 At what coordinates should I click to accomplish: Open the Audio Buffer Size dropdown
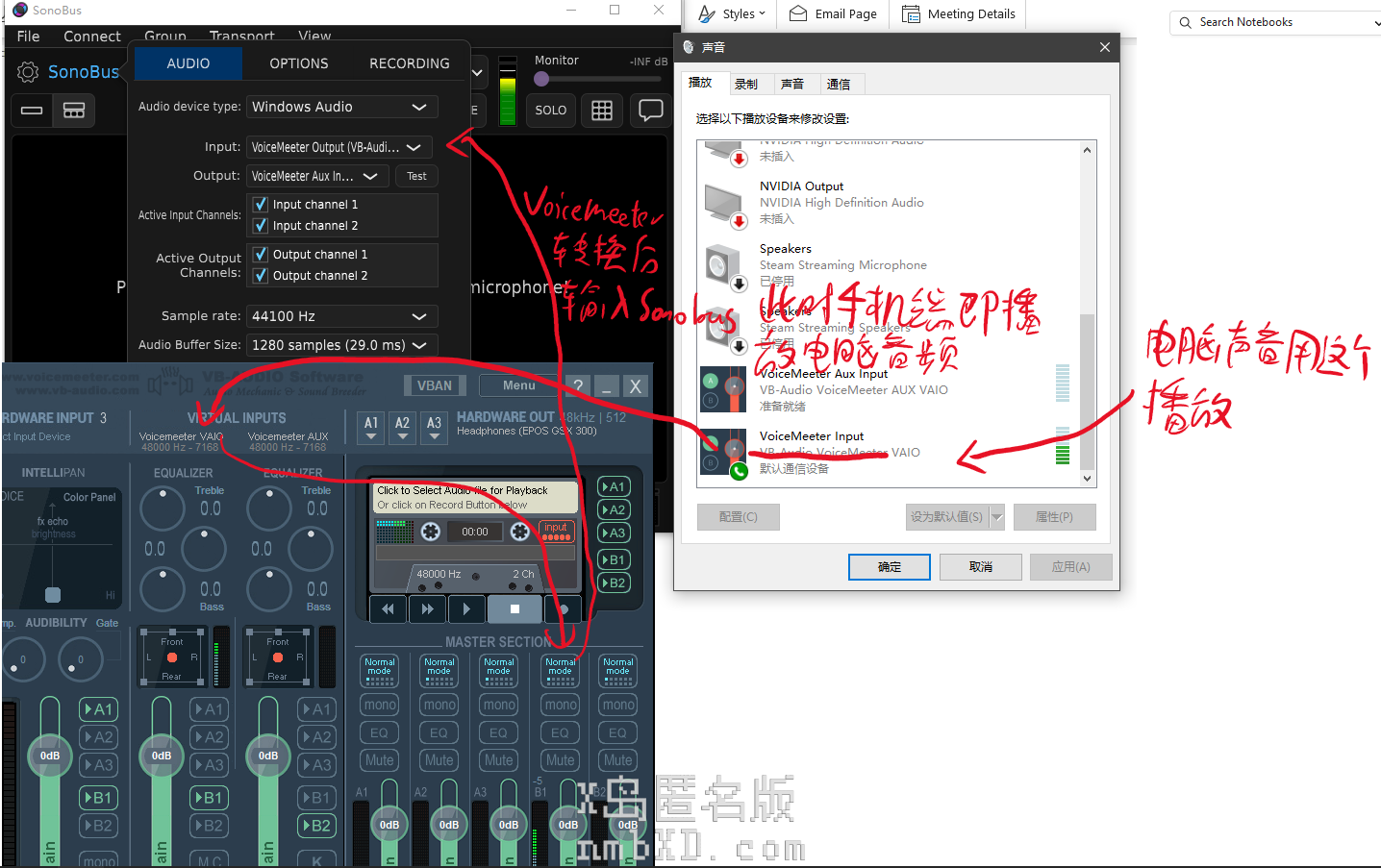341,345
